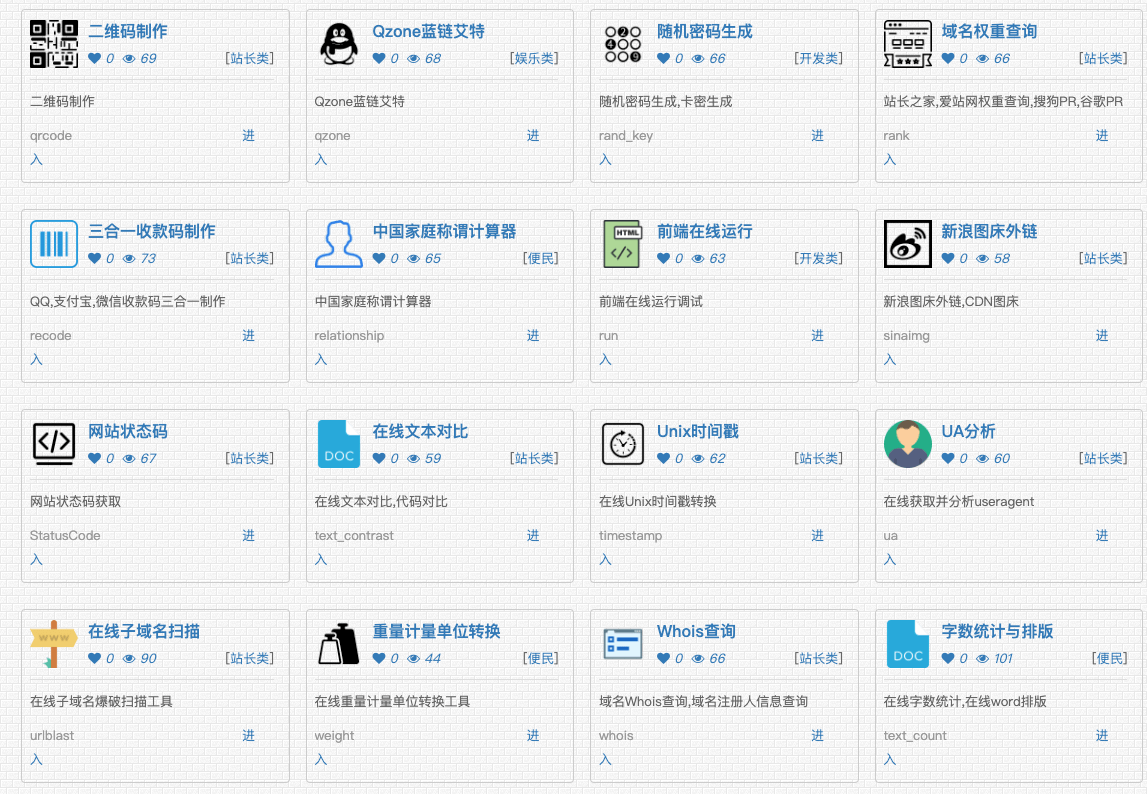
Task: Open the 网站状态码 title link
Action: coord(128,432)
